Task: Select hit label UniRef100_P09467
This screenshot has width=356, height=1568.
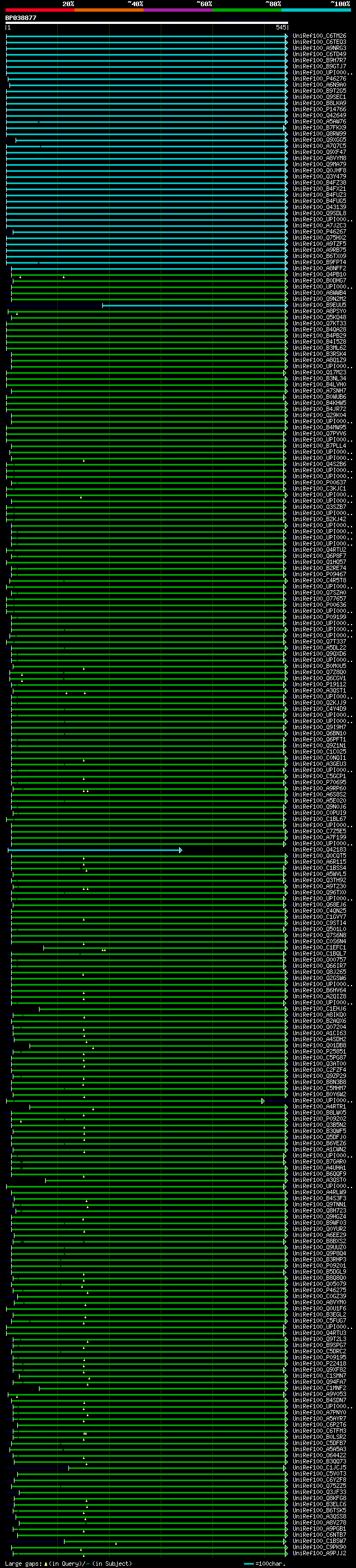Action: coord(319,575)
